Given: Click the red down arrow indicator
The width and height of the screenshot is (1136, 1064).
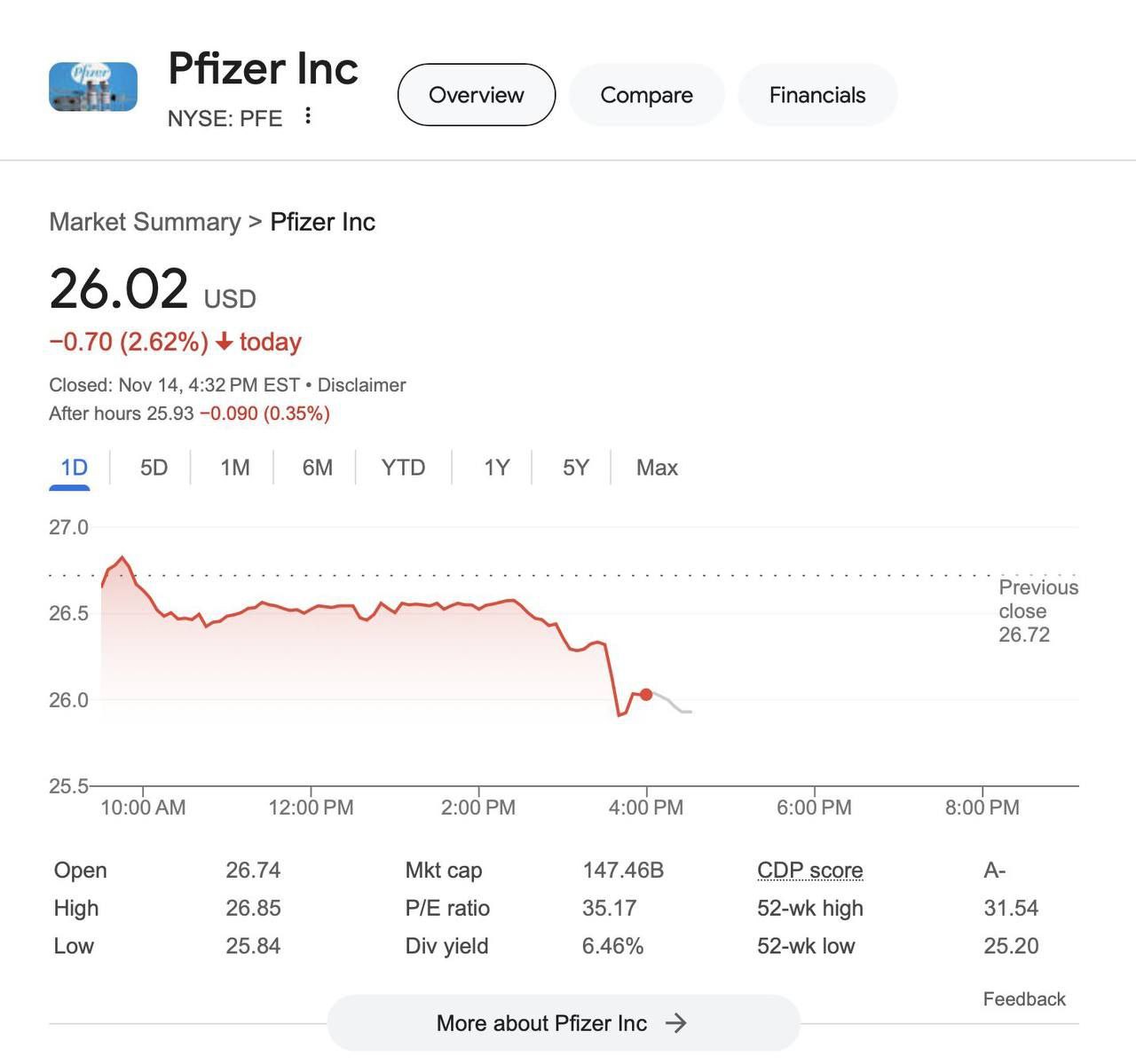Looking at the screenshot, I should [225, 342].
